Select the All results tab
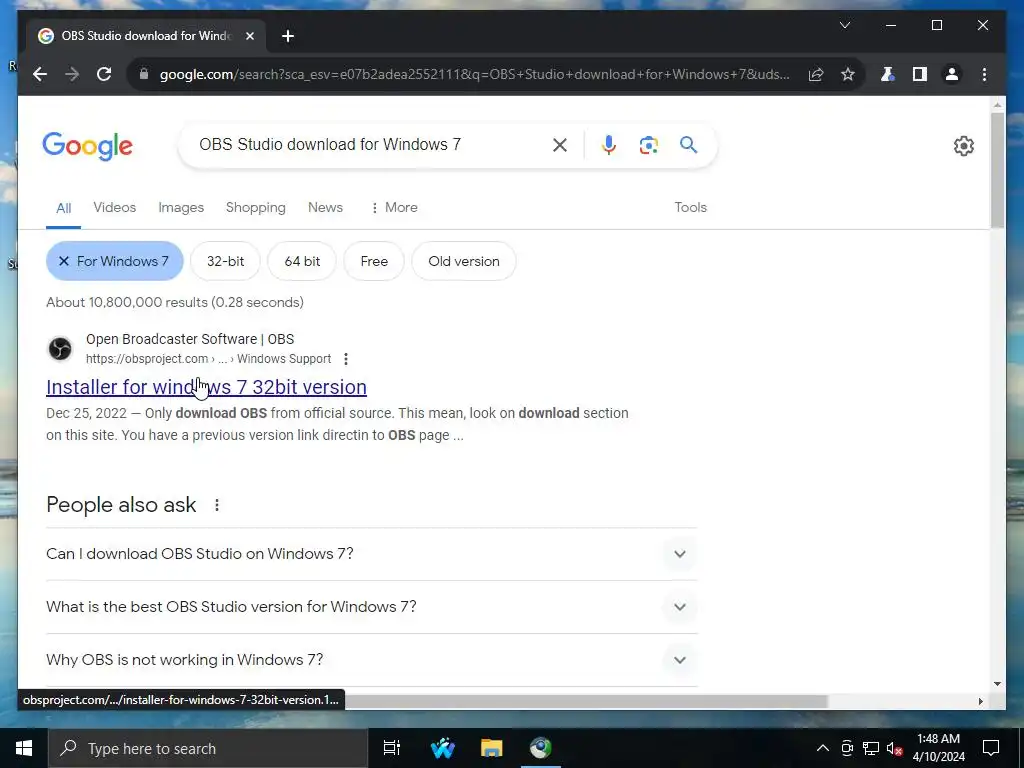Viewport: 1024px width, 768px height. pyautogui.click(x=63, y=208)
